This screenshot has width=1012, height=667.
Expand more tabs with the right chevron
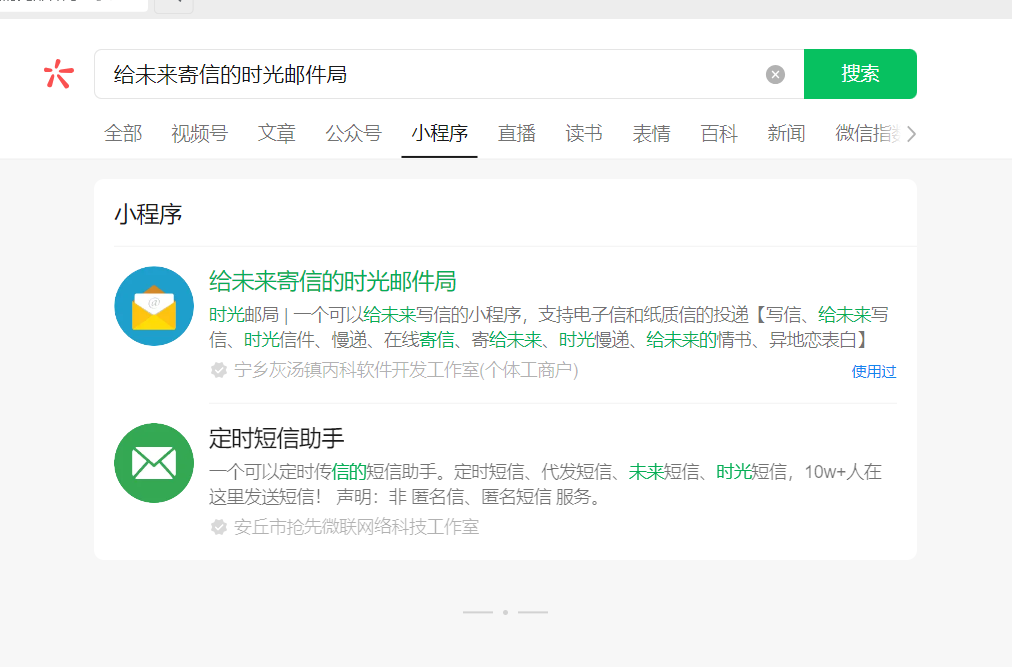pos(911,134)
